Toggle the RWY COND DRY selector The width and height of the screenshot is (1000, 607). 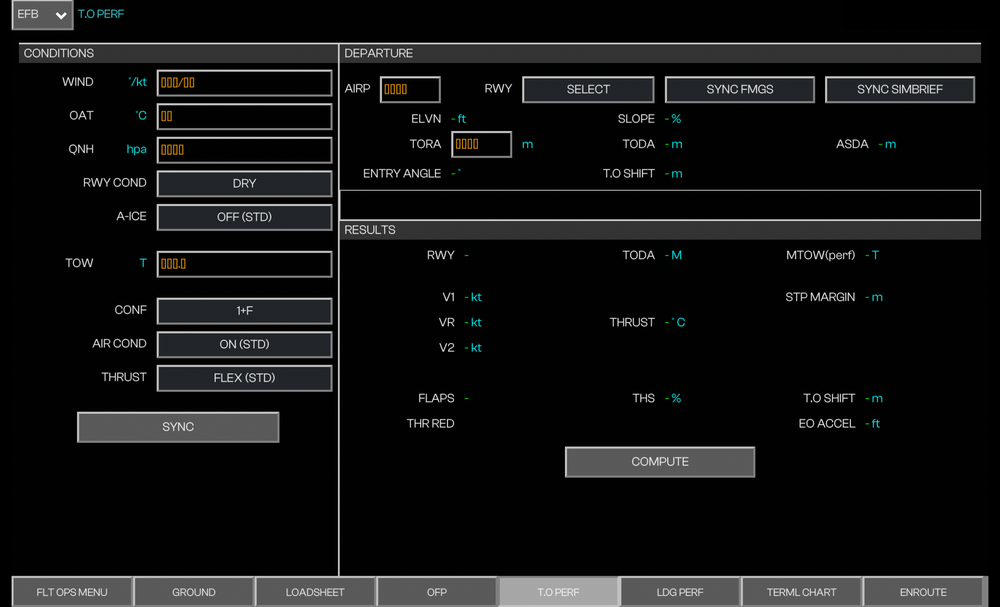tap(244, 184)
